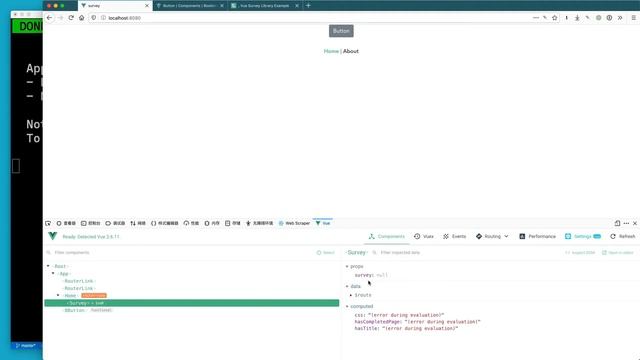Image resolution: width=640 pixels, height=360 pixels.
Task: Open the Web Scraper devtools tab
Action: 294,223
